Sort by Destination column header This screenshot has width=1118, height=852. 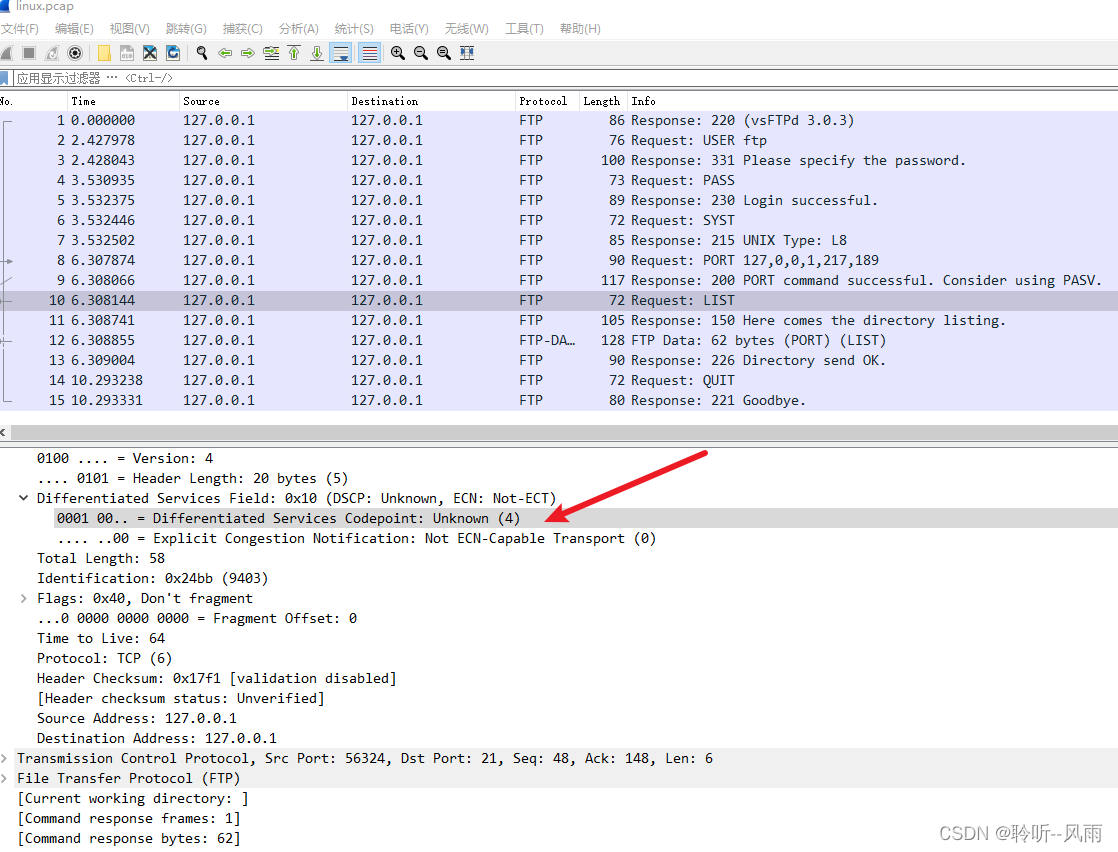[x=431, y=101]
